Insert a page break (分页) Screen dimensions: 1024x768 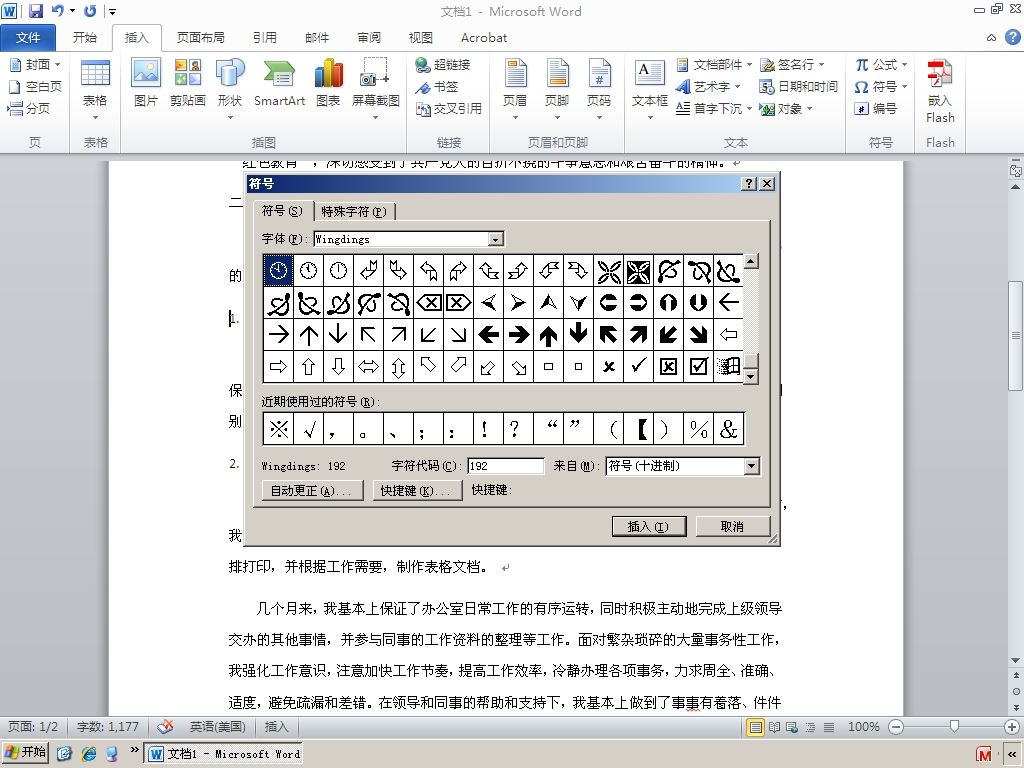click(x=29, y=108)
